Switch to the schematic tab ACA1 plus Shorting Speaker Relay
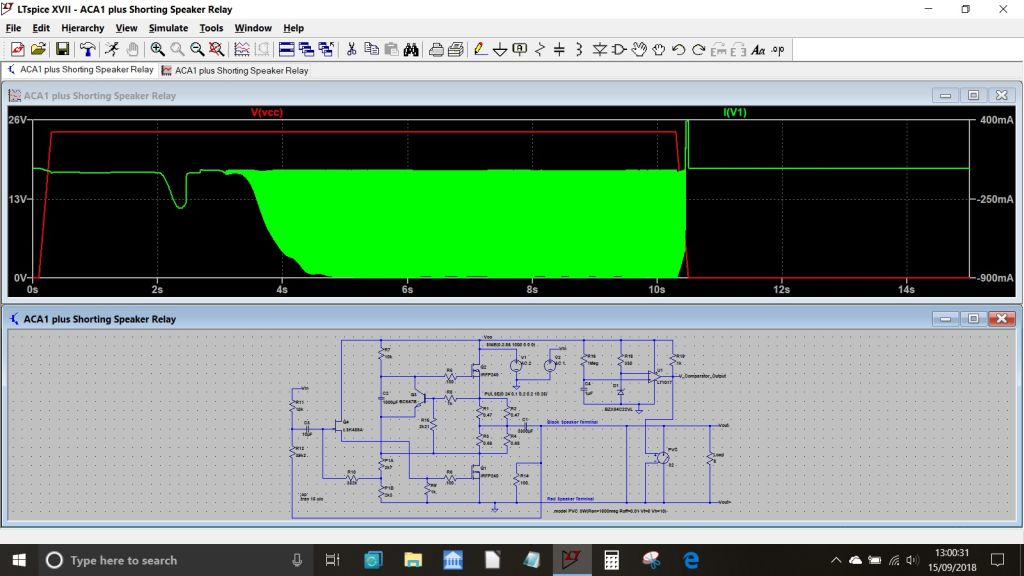This screenshot has height=576, width=1024. (x=80, y=70)
